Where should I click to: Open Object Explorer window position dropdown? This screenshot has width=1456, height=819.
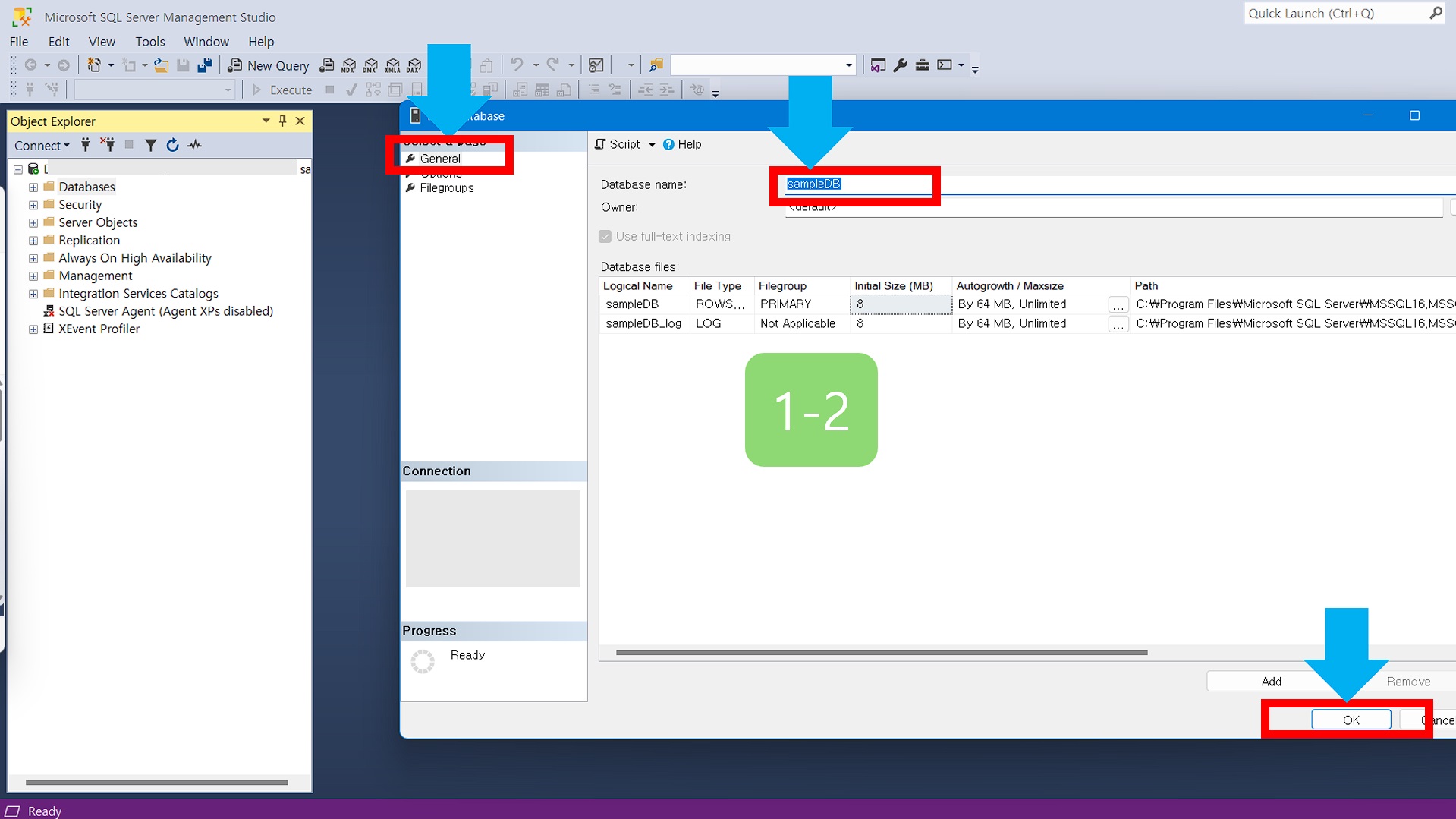point(266,121)
